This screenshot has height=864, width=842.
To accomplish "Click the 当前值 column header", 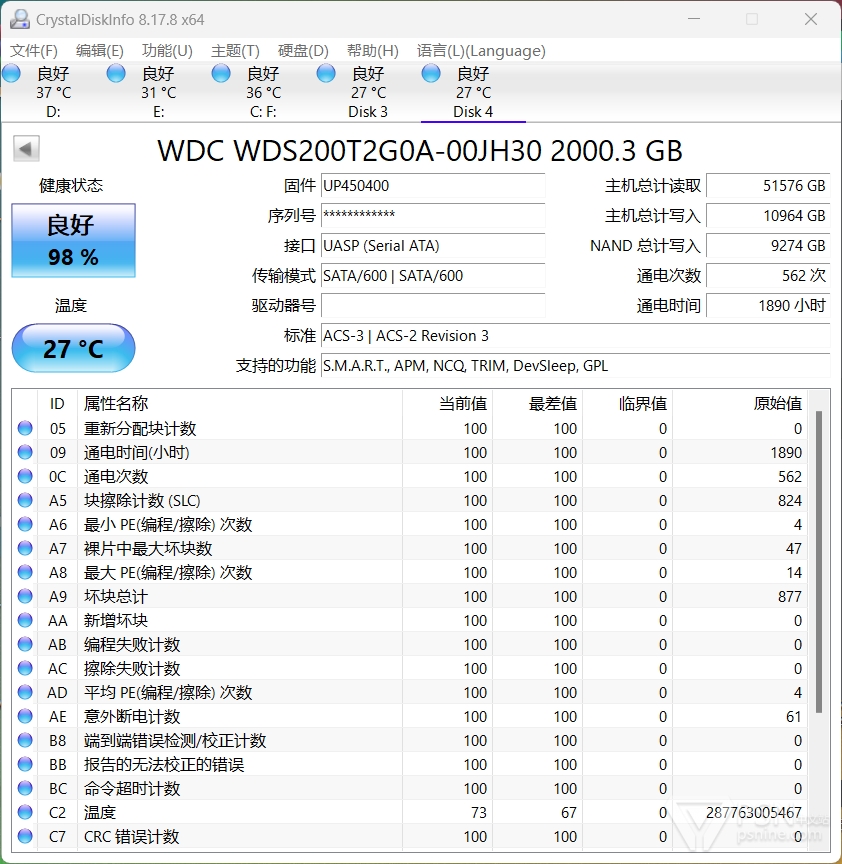I will point(447,404).
